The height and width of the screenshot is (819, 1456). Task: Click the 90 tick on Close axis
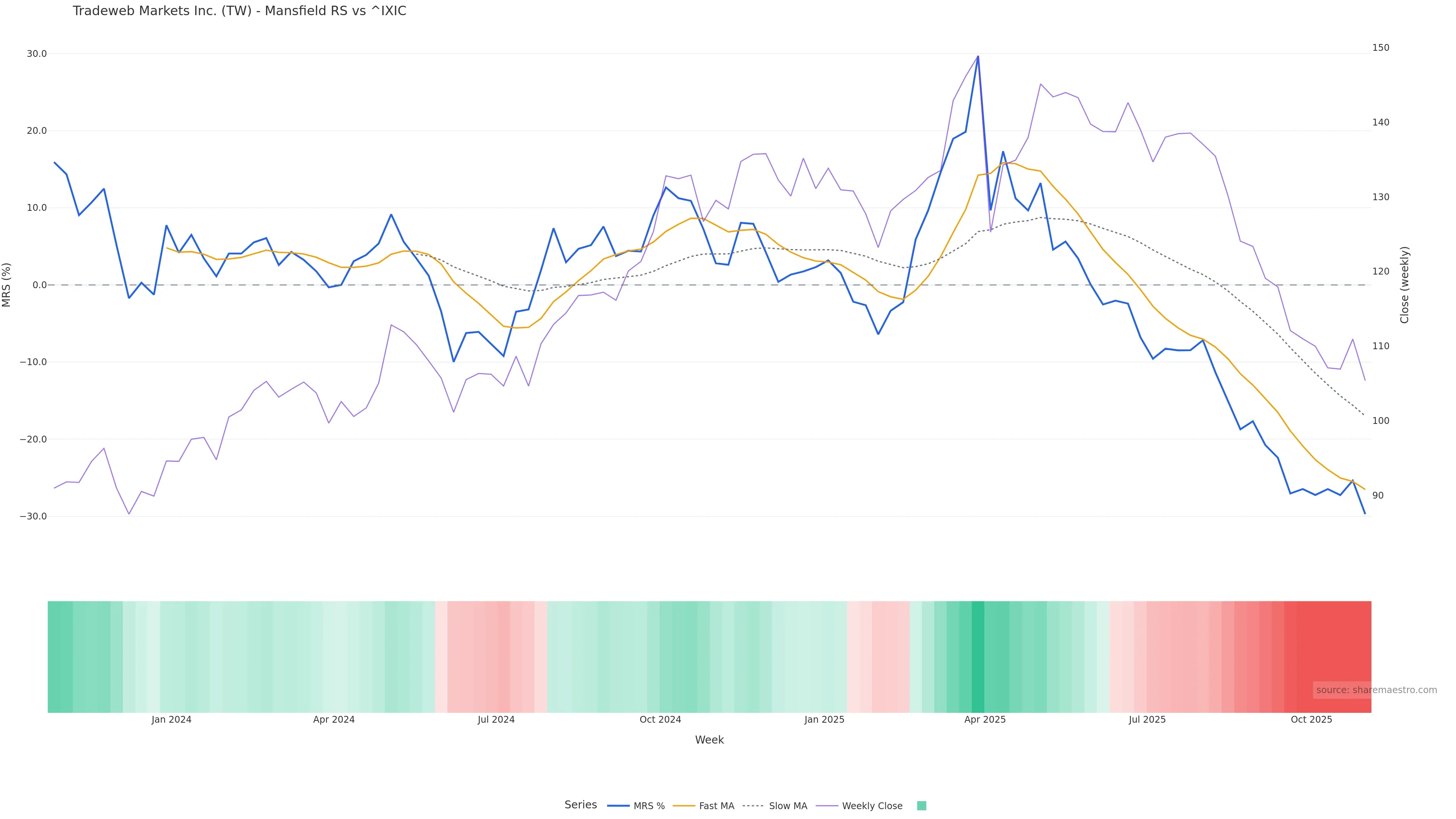[1378, 496]
